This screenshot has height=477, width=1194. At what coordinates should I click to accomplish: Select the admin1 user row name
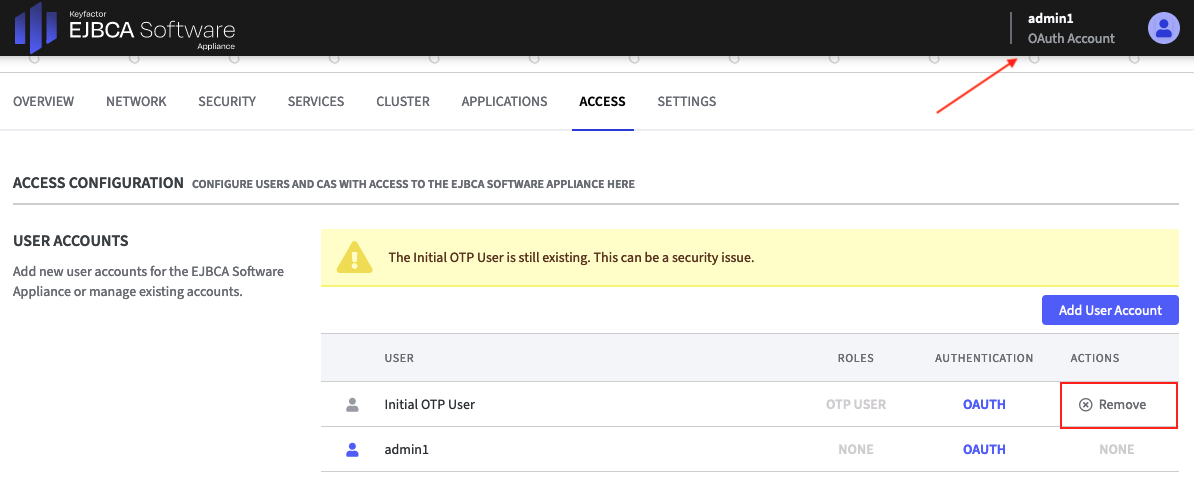coord(406,450)
